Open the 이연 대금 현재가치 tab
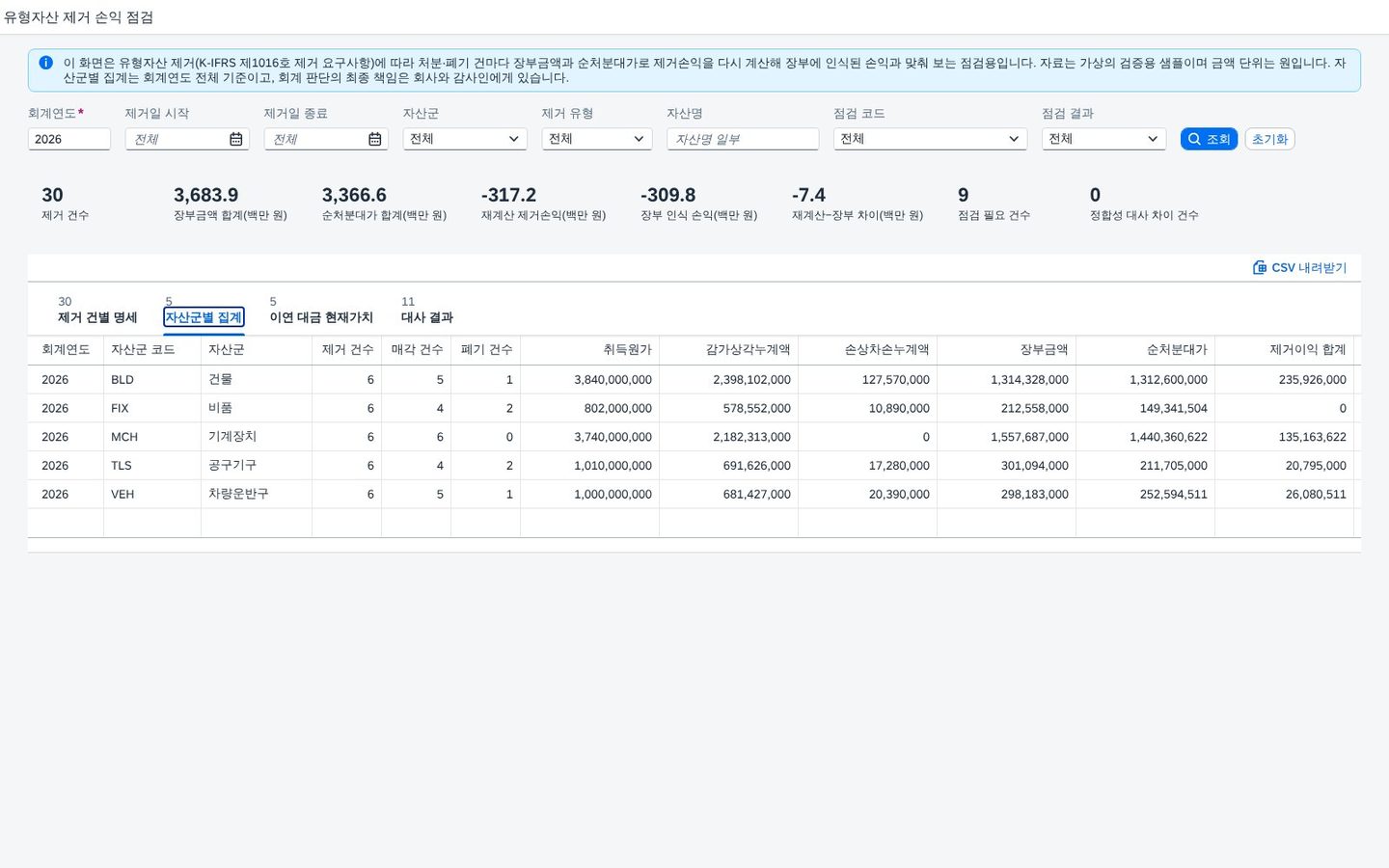This screenshot has height=868, width=1389. coord(321,317)
